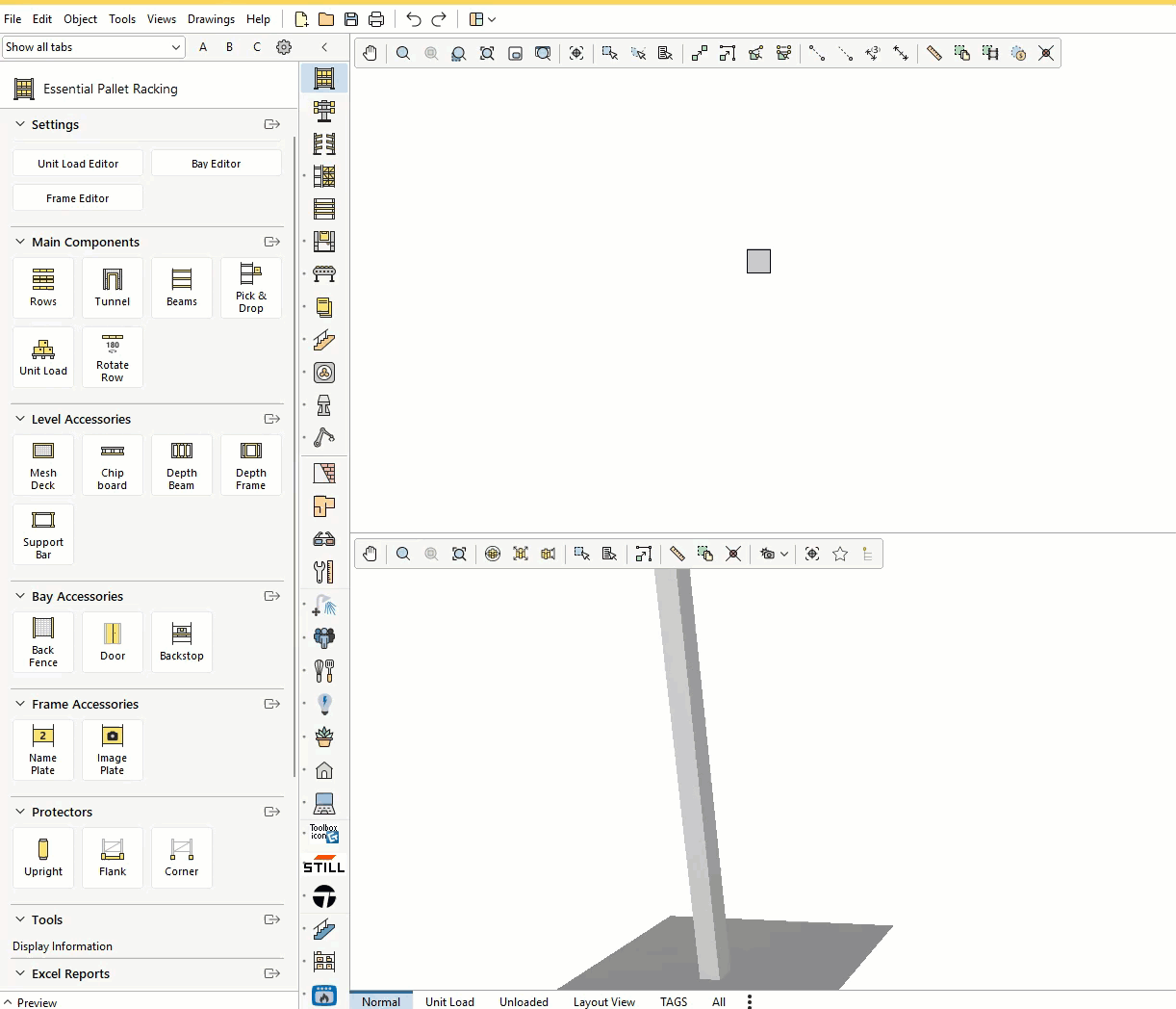Click Display Information under Tools
1176x1009 pixels.
(63, 946)
